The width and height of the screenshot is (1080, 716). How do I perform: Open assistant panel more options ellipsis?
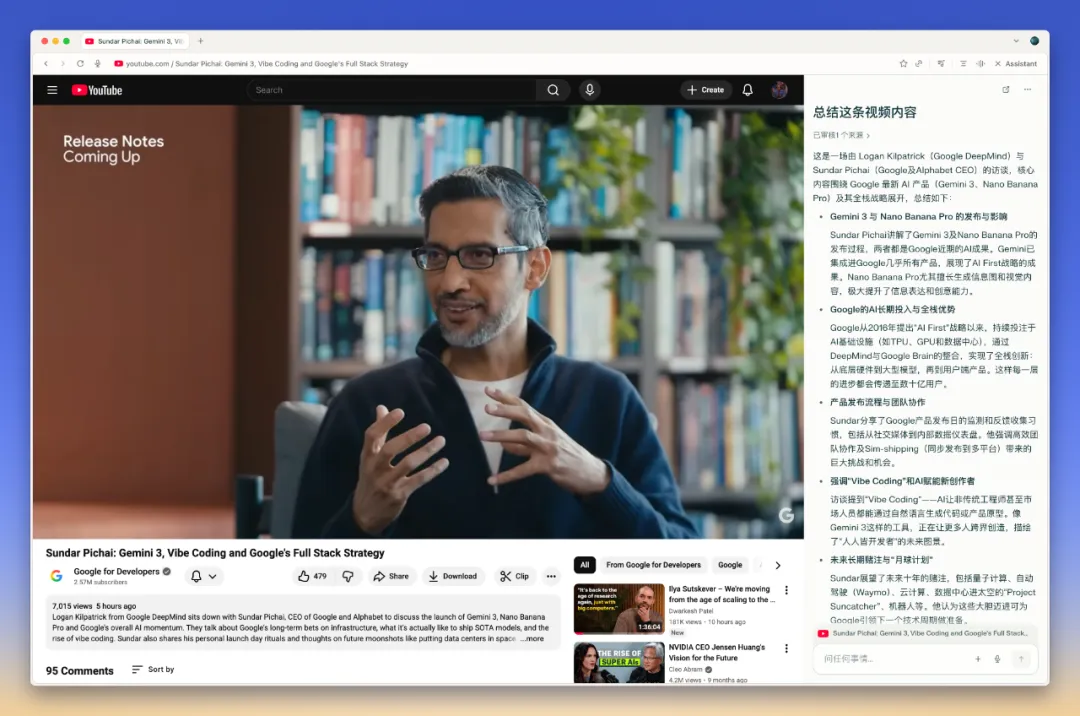tap(1028, 90)
